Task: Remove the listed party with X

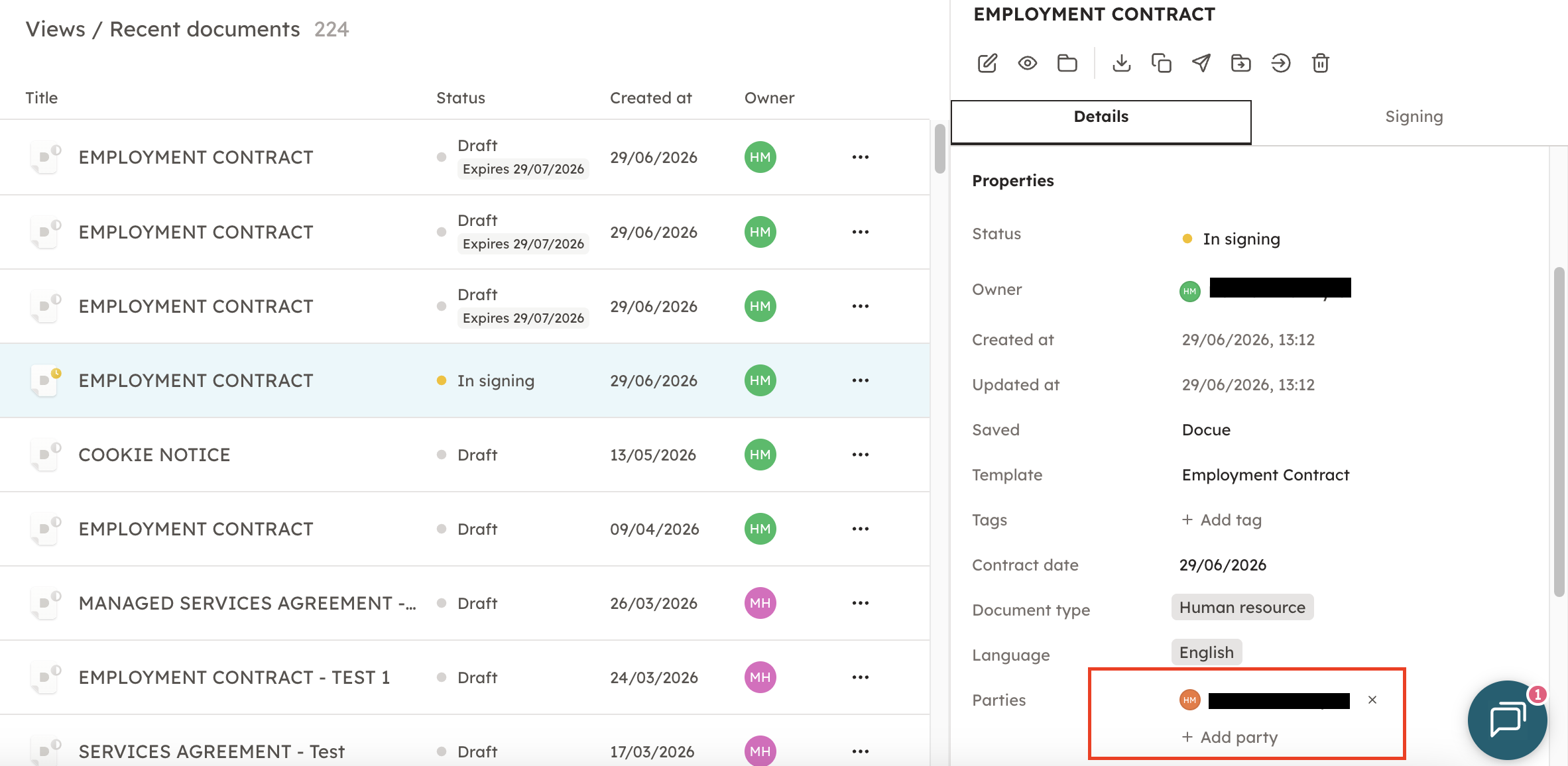Action: tap(1372, 700)
